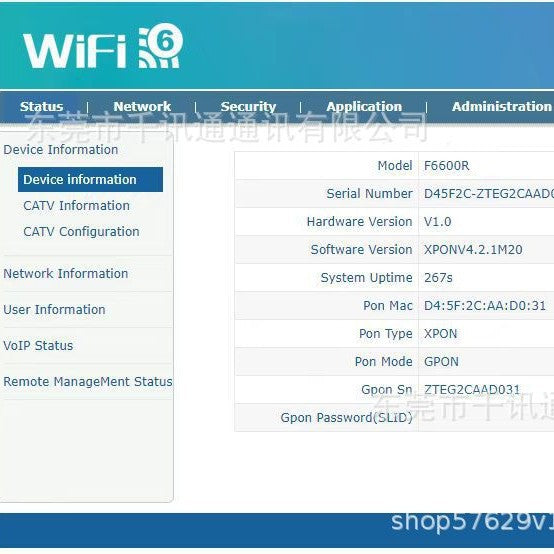
Task: Click the System Uptime label
Action: click(x=366, y=278)
